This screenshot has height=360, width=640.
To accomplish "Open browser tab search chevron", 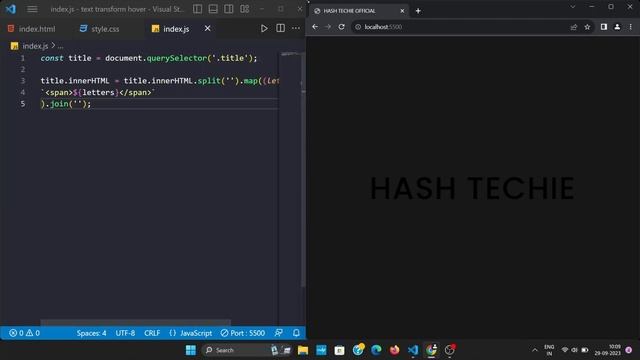I will 573,7.
